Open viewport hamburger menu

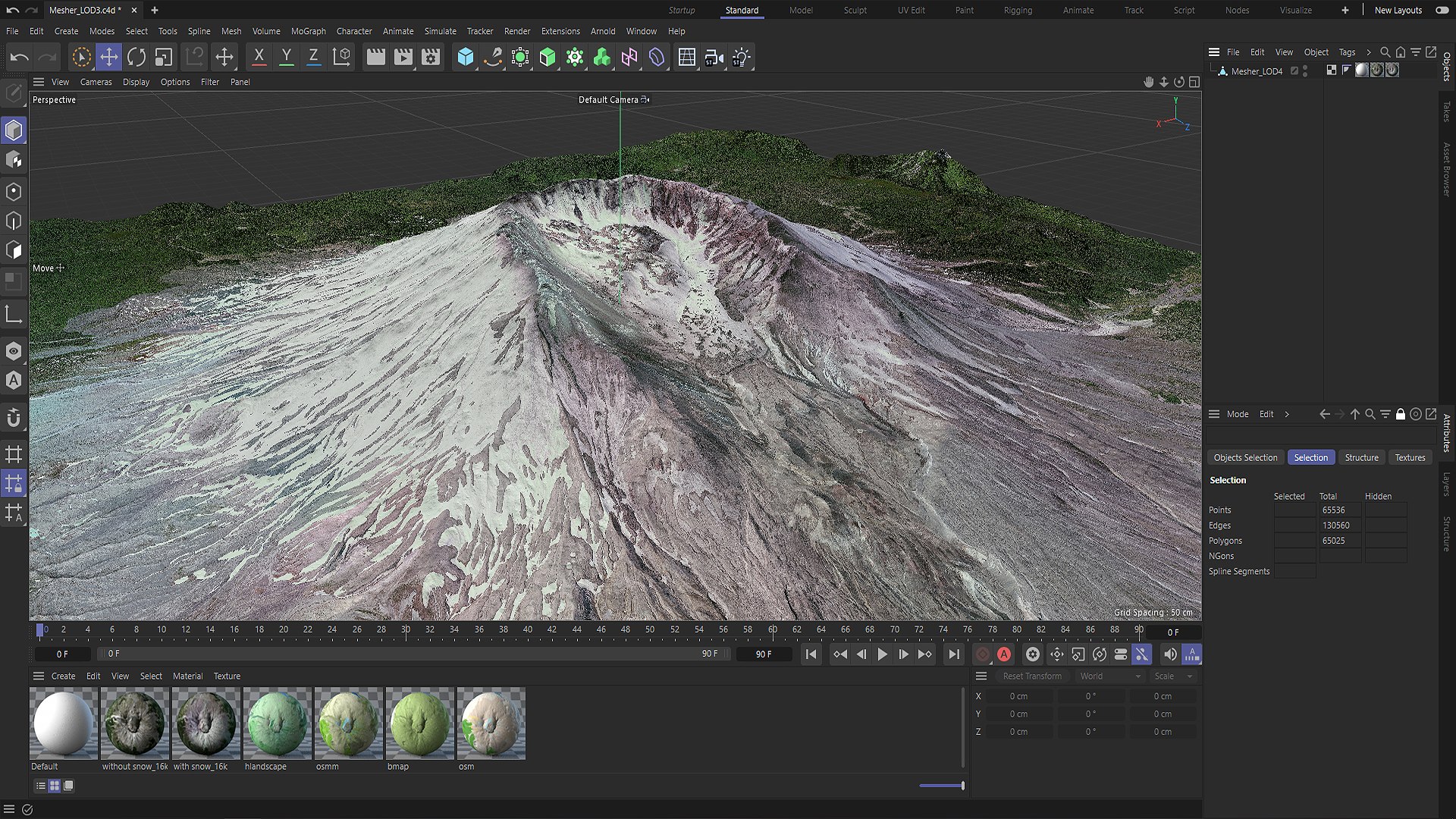click(x=39, y=82)
